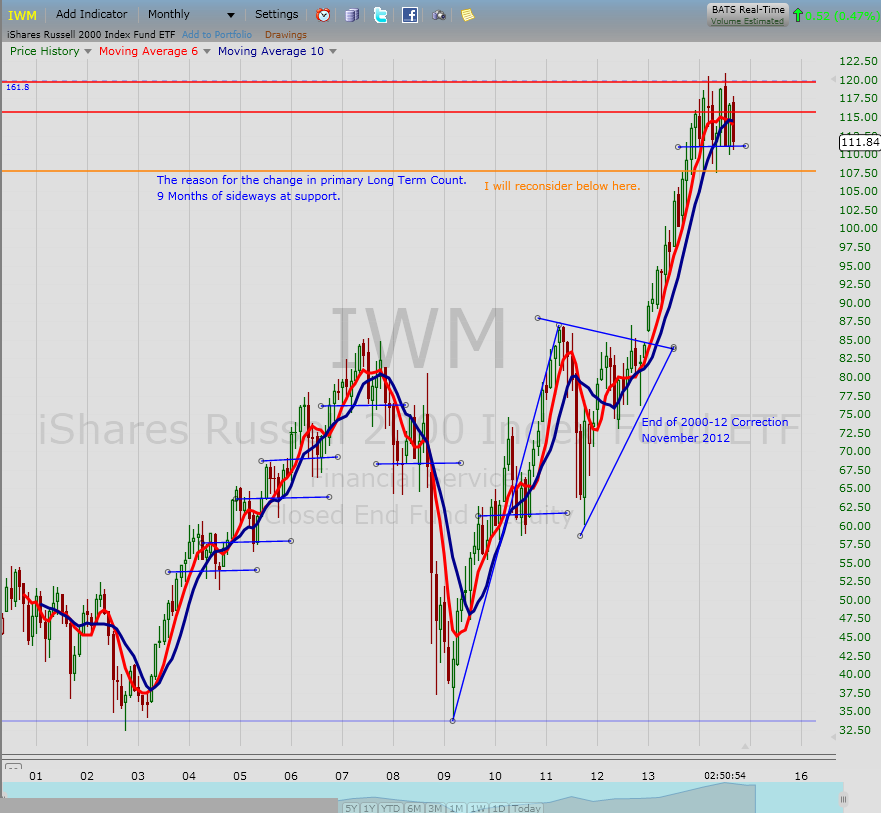Click the 13 year label on time axis

(x=648, y=776)
